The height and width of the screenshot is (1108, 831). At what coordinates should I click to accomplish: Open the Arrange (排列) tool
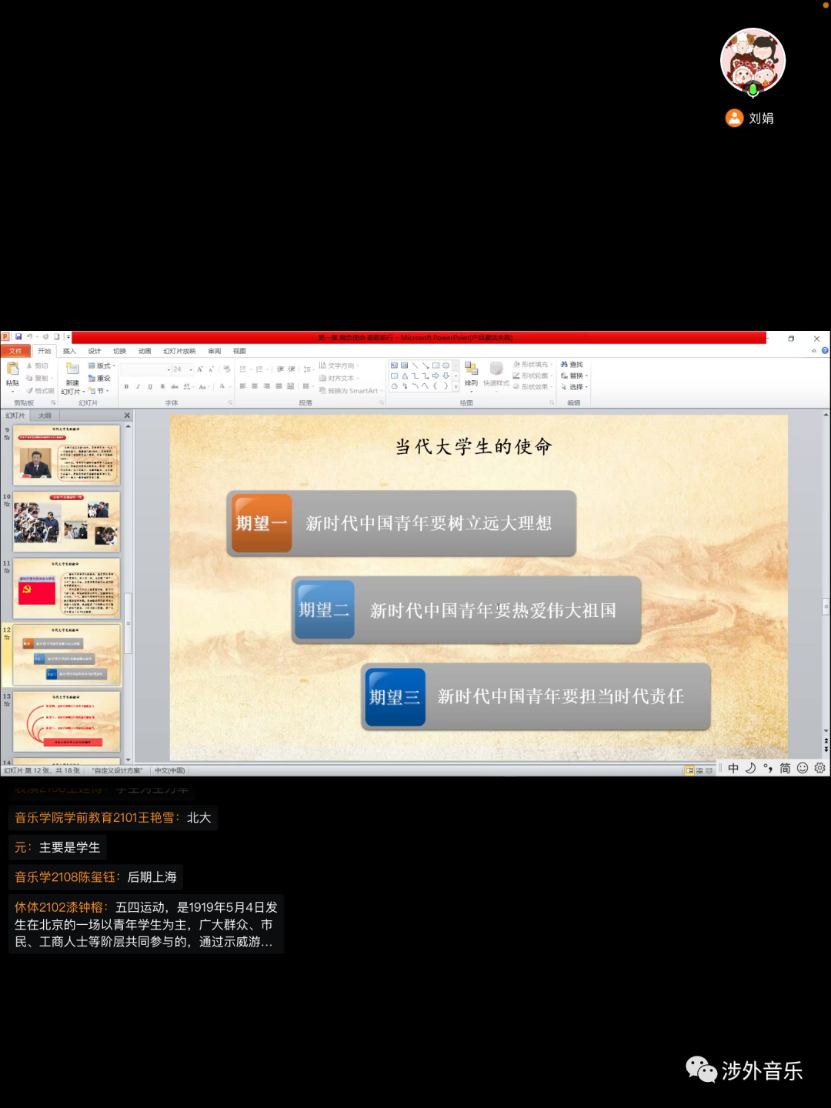pyautogui.click(x=471, y=371)
